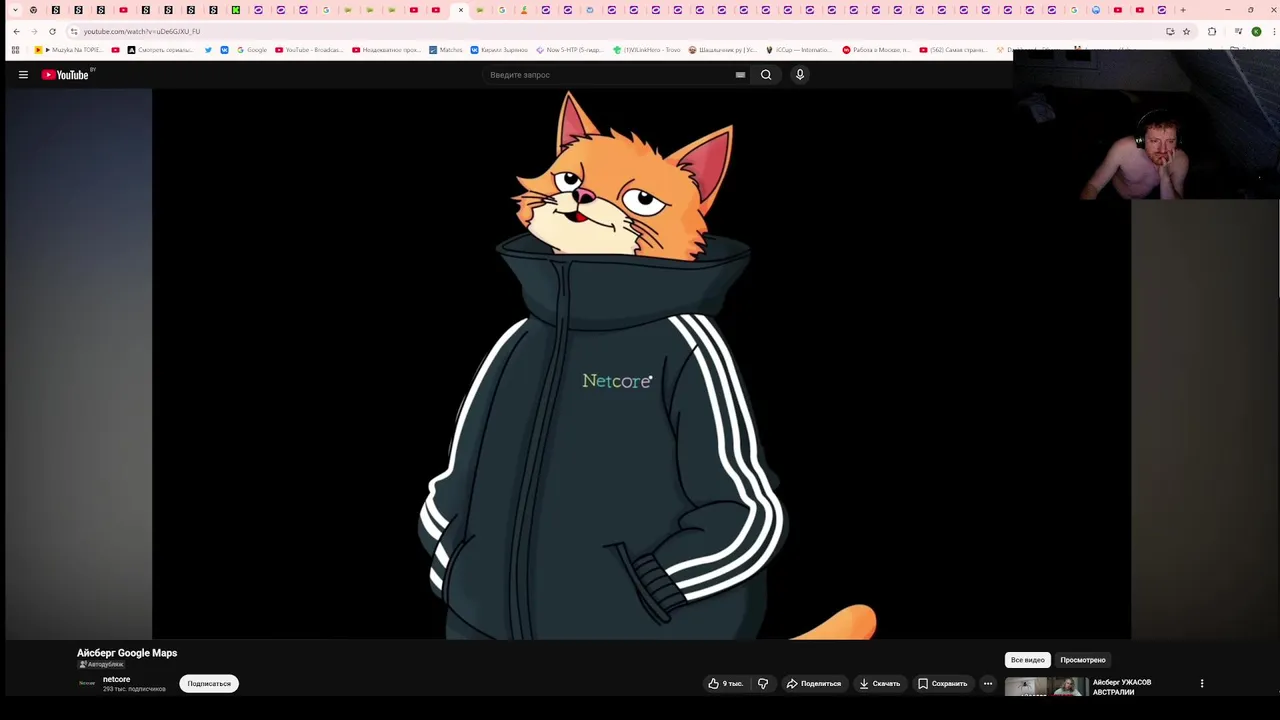Click the video player area
The width and height of the screenshot is (1280, 720).
tap(641, 364)
